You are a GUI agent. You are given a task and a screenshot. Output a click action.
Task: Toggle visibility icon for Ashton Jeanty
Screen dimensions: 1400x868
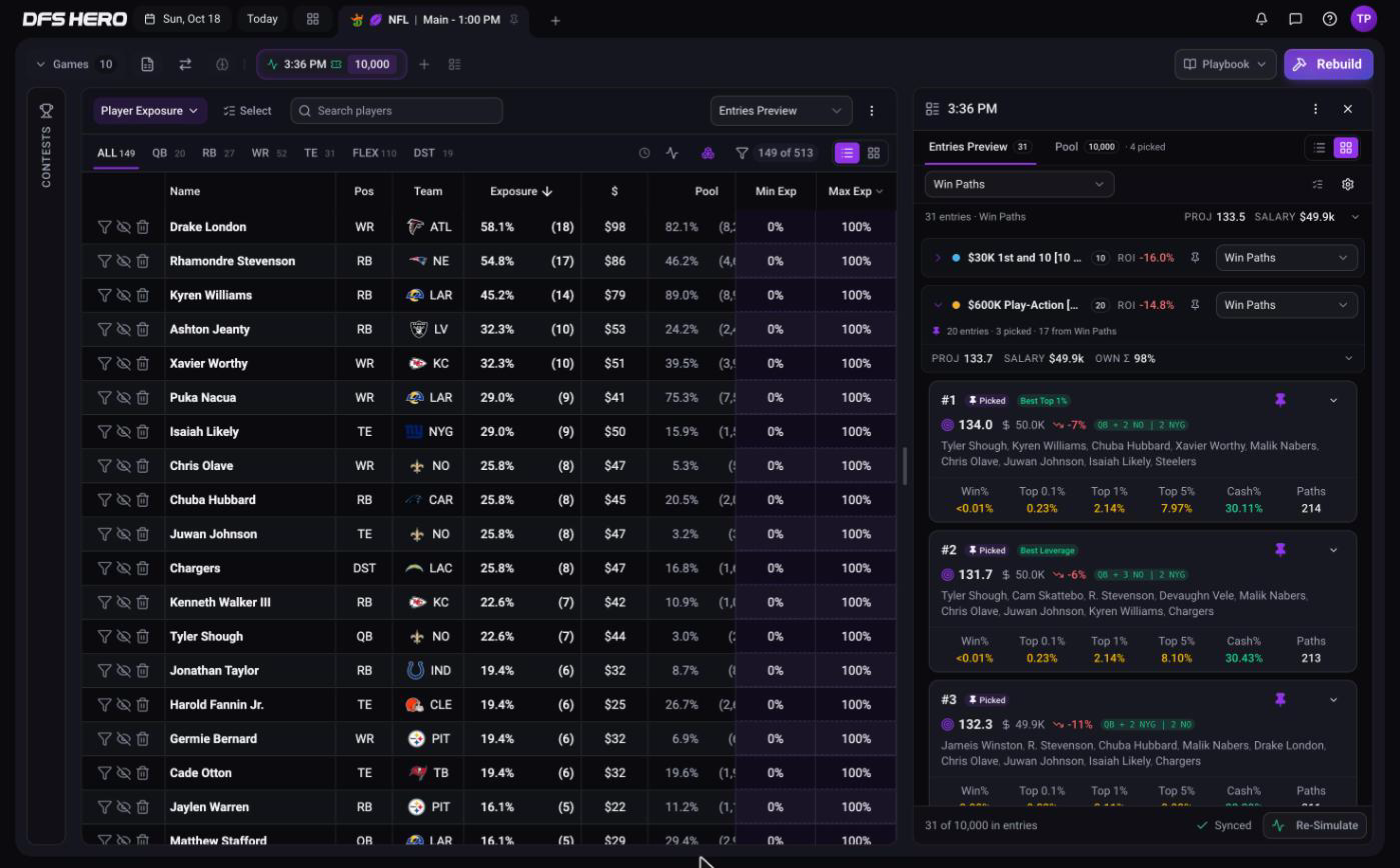123,329
